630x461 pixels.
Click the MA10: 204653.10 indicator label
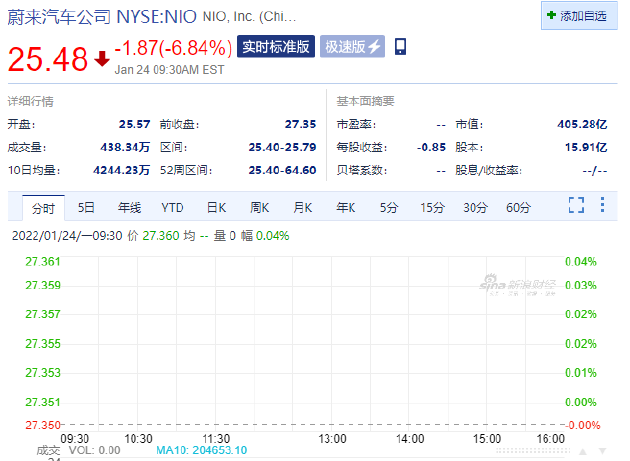point(201,450)
